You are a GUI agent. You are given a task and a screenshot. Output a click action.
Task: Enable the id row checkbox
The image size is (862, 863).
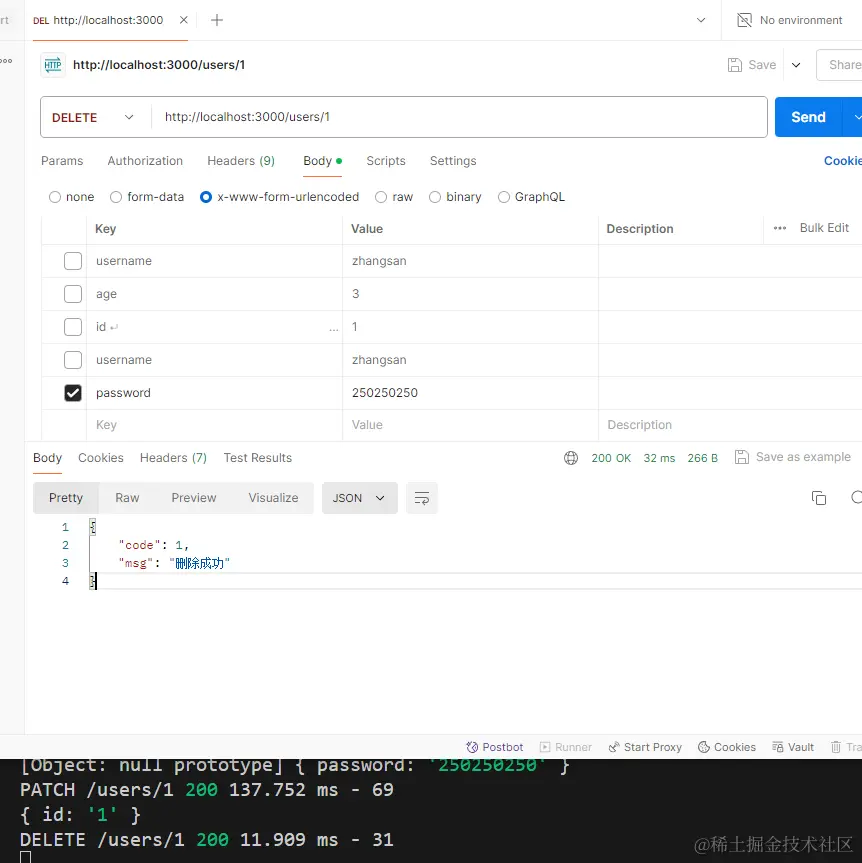(73, 327)
